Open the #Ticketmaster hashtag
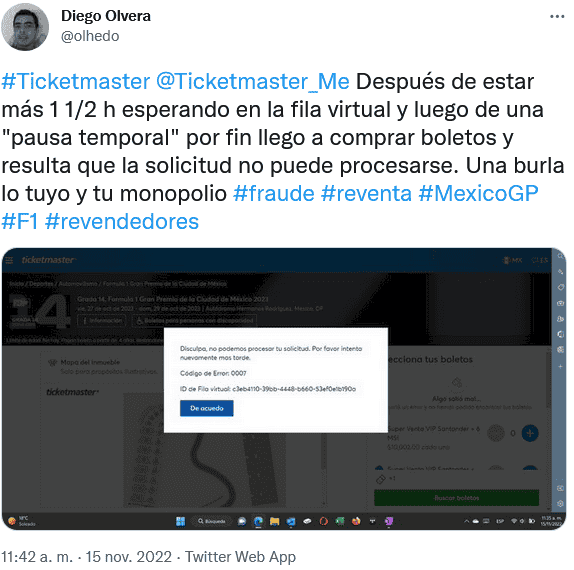 76,81
